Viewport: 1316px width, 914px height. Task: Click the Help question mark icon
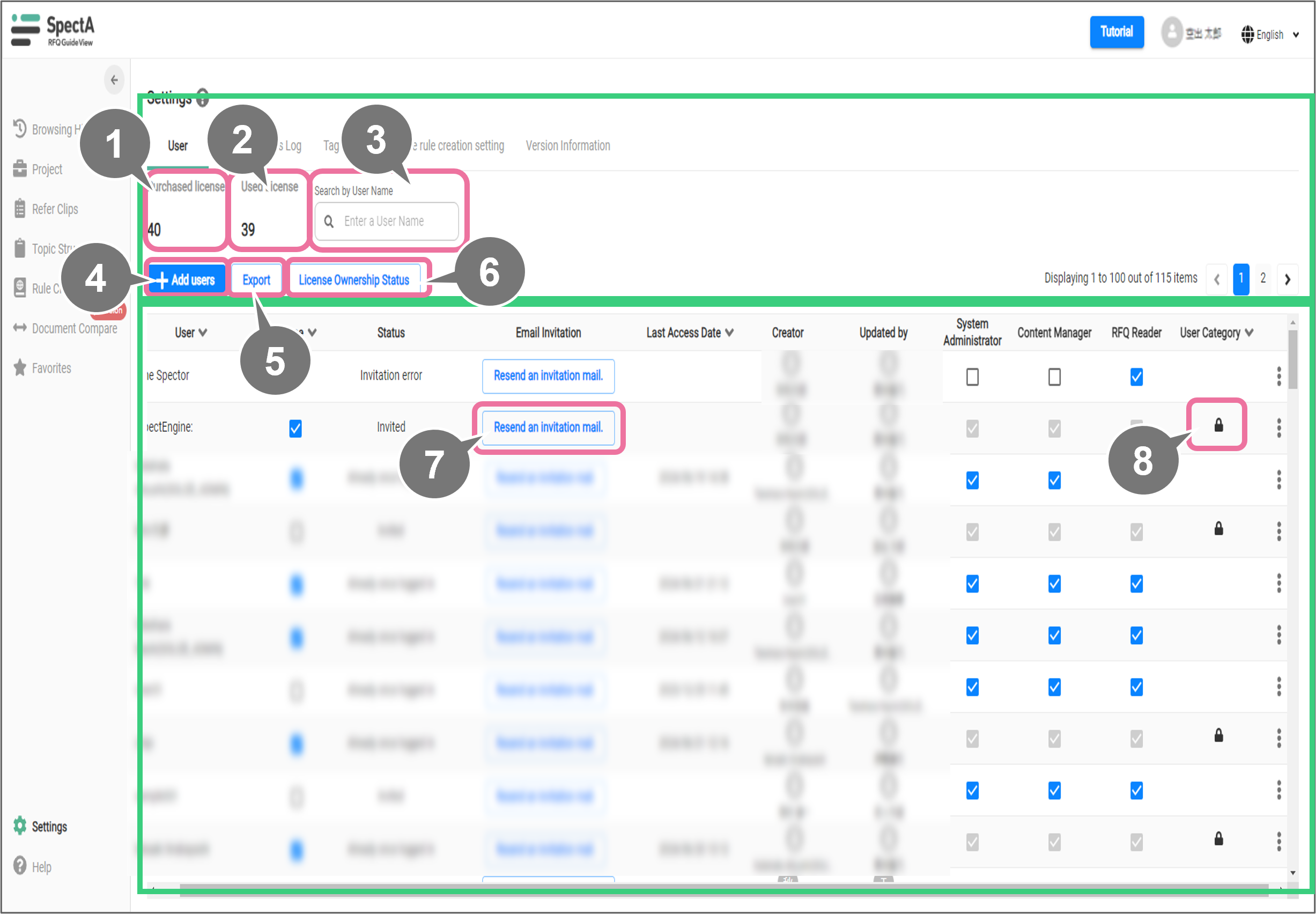(20, 865)
